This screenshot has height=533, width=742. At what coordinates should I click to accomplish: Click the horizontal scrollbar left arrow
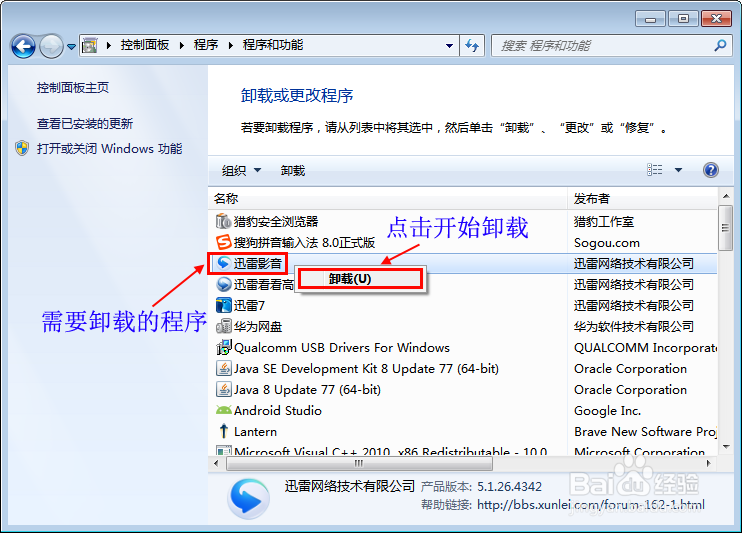pos(216,463)
